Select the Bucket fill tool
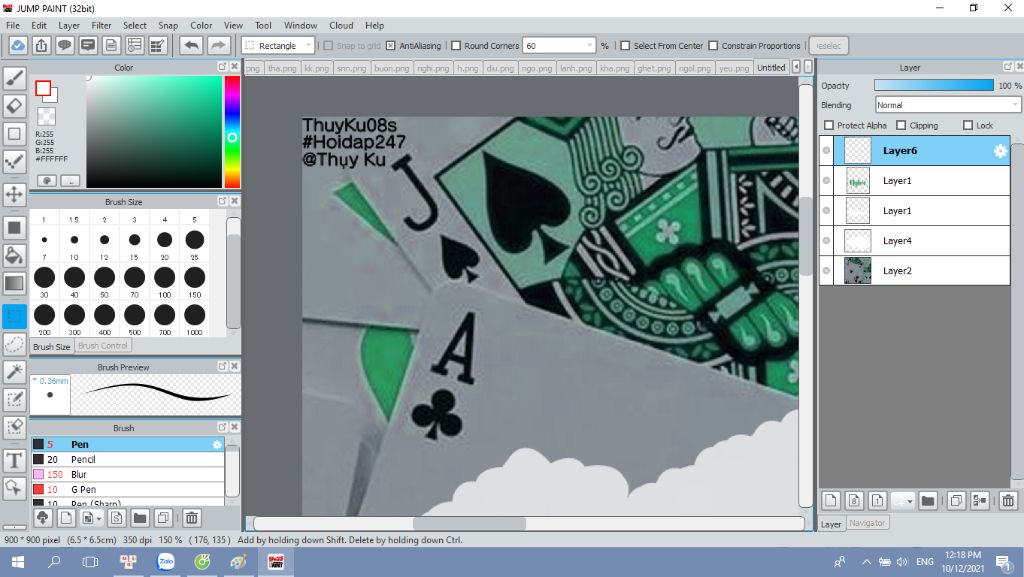This screenshot has width=1024, height=577. pyautogui.click(x=14, y=255)
